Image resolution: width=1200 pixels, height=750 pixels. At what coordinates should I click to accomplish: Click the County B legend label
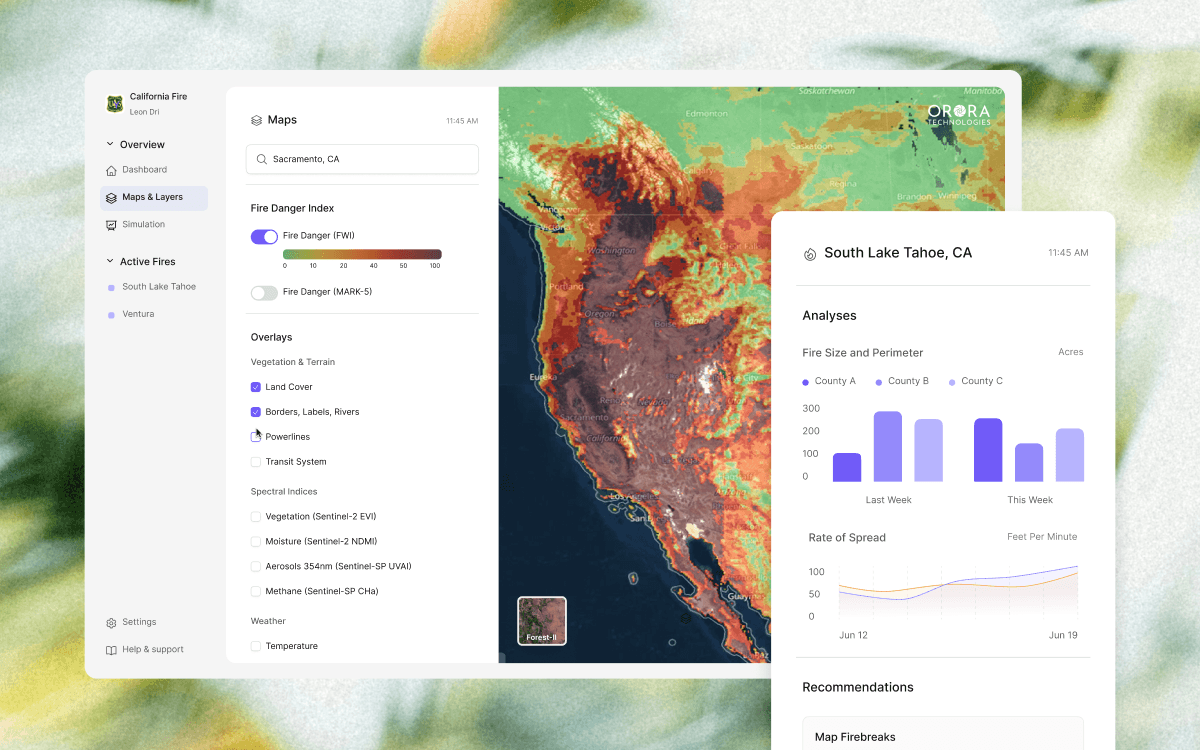[907, 381]
